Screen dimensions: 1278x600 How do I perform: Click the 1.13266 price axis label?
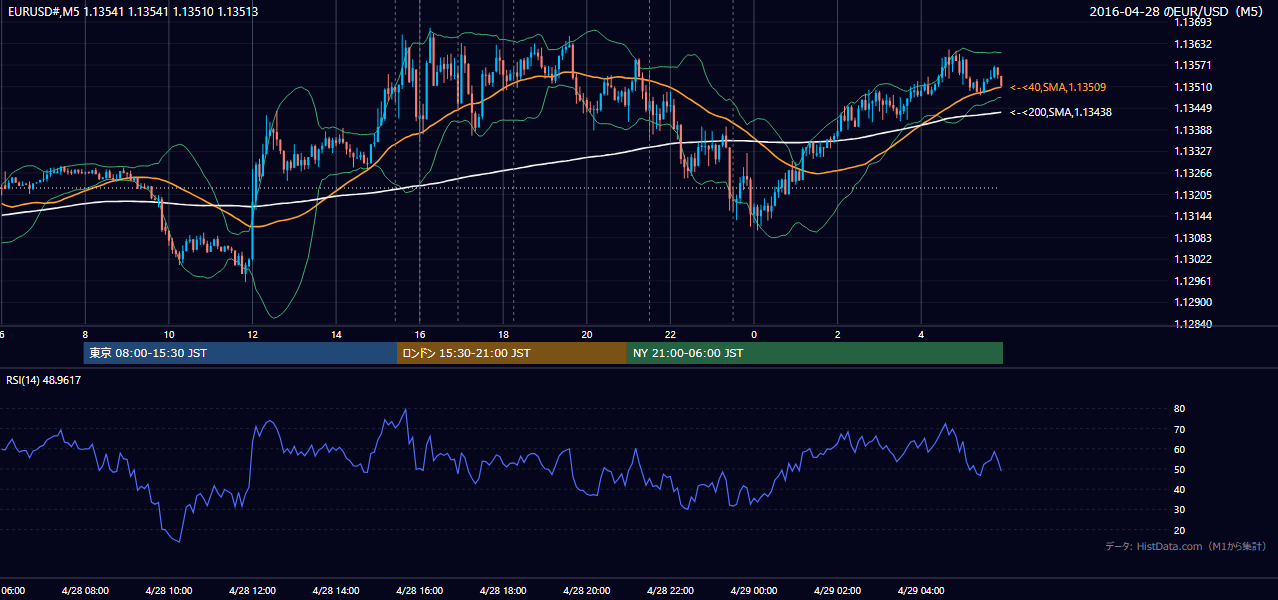coord(1194,173)
